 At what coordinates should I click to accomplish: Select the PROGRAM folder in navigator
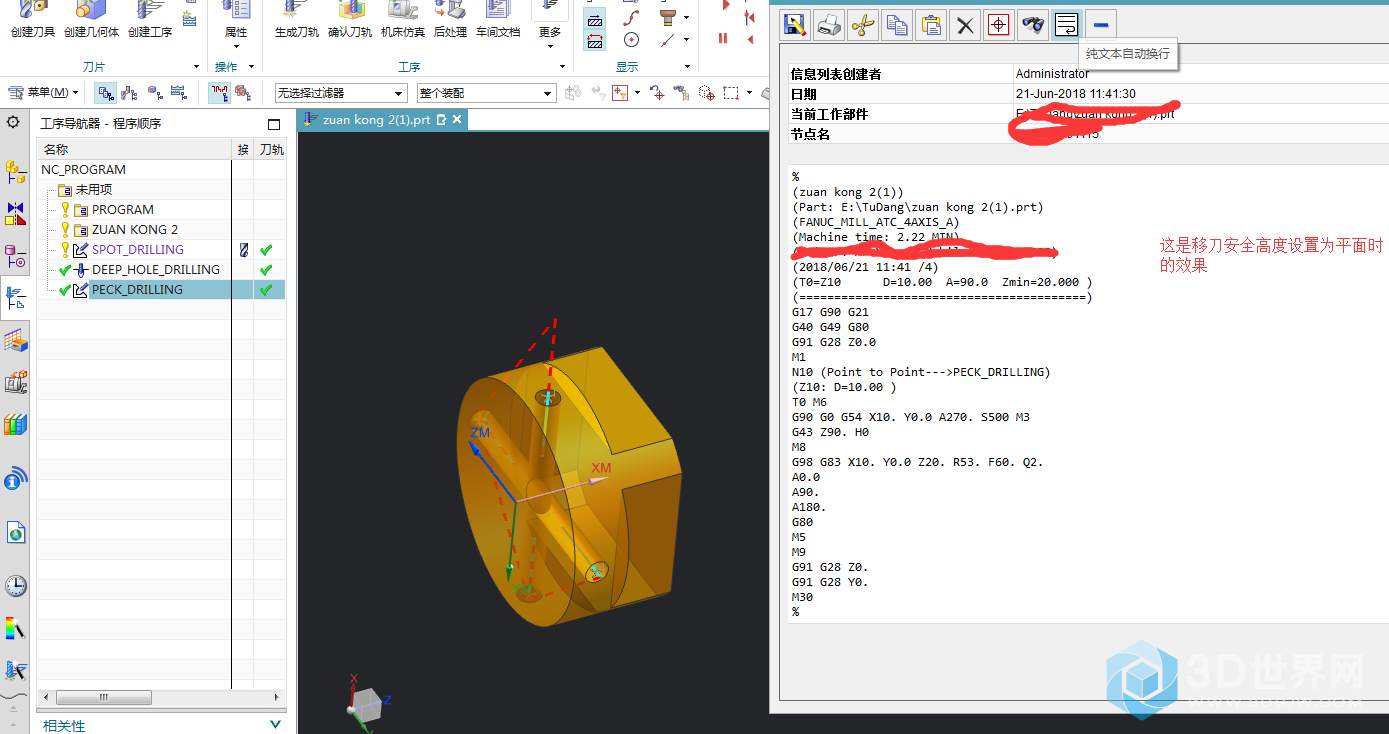pos(123,210)
